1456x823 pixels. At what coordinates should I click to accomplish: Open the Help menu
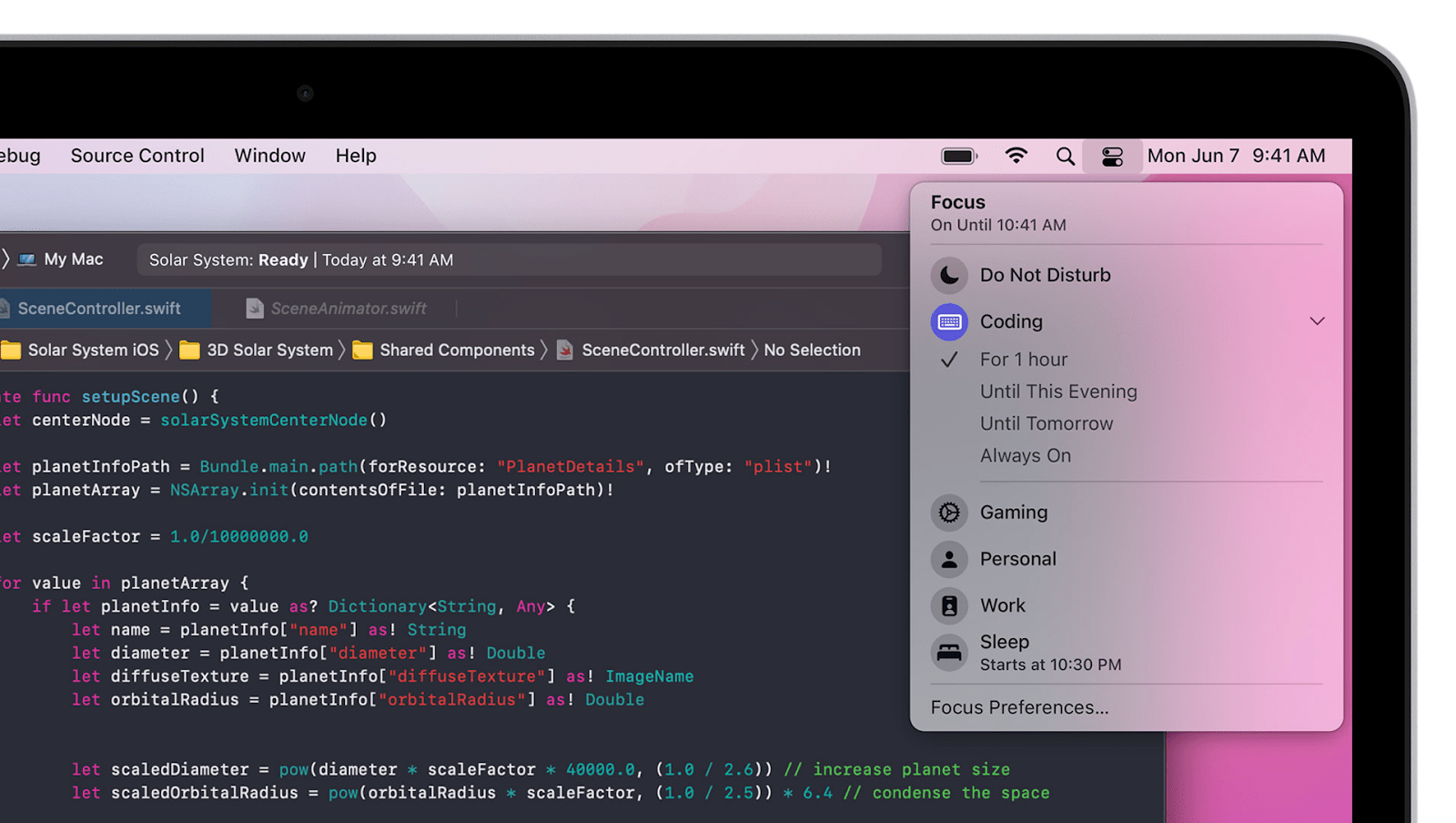[x=356, y=156]
